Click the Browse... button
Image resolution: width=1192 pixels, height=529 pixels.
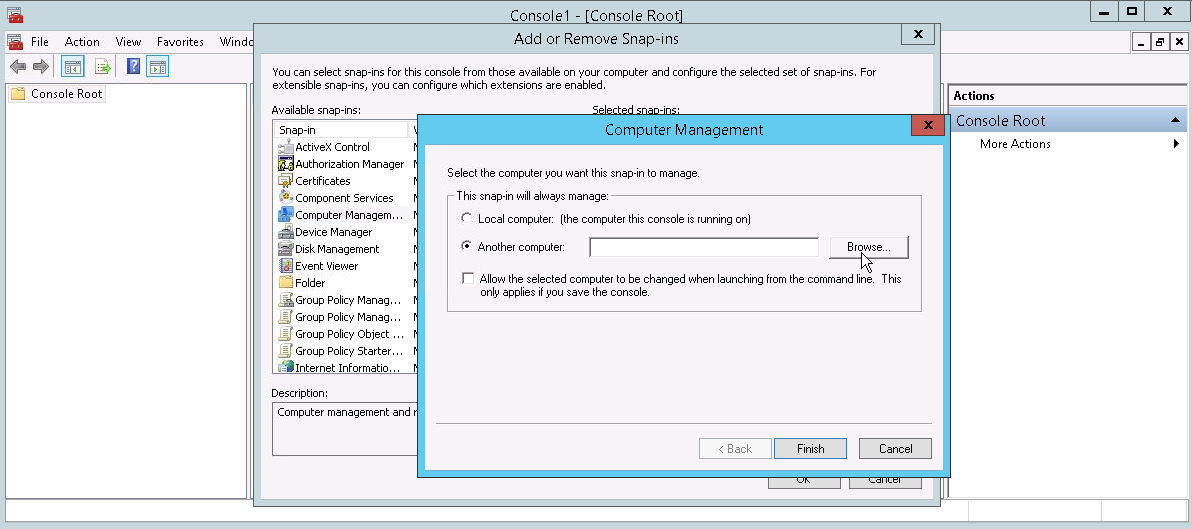coord(868,247)
